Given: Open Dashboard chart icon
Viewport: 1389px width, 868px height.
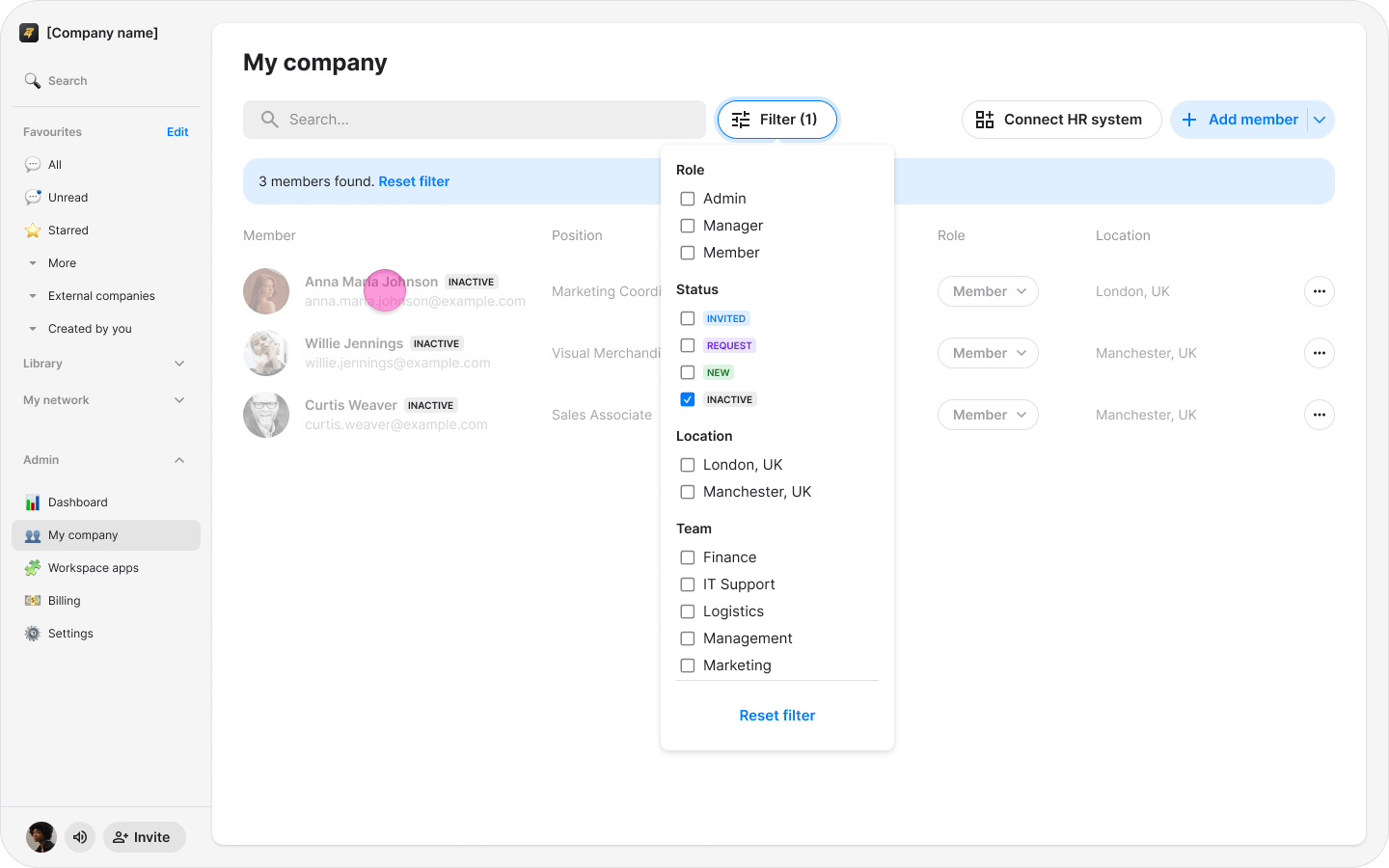Looking at the screenshot, I should [x=33, y=502].
